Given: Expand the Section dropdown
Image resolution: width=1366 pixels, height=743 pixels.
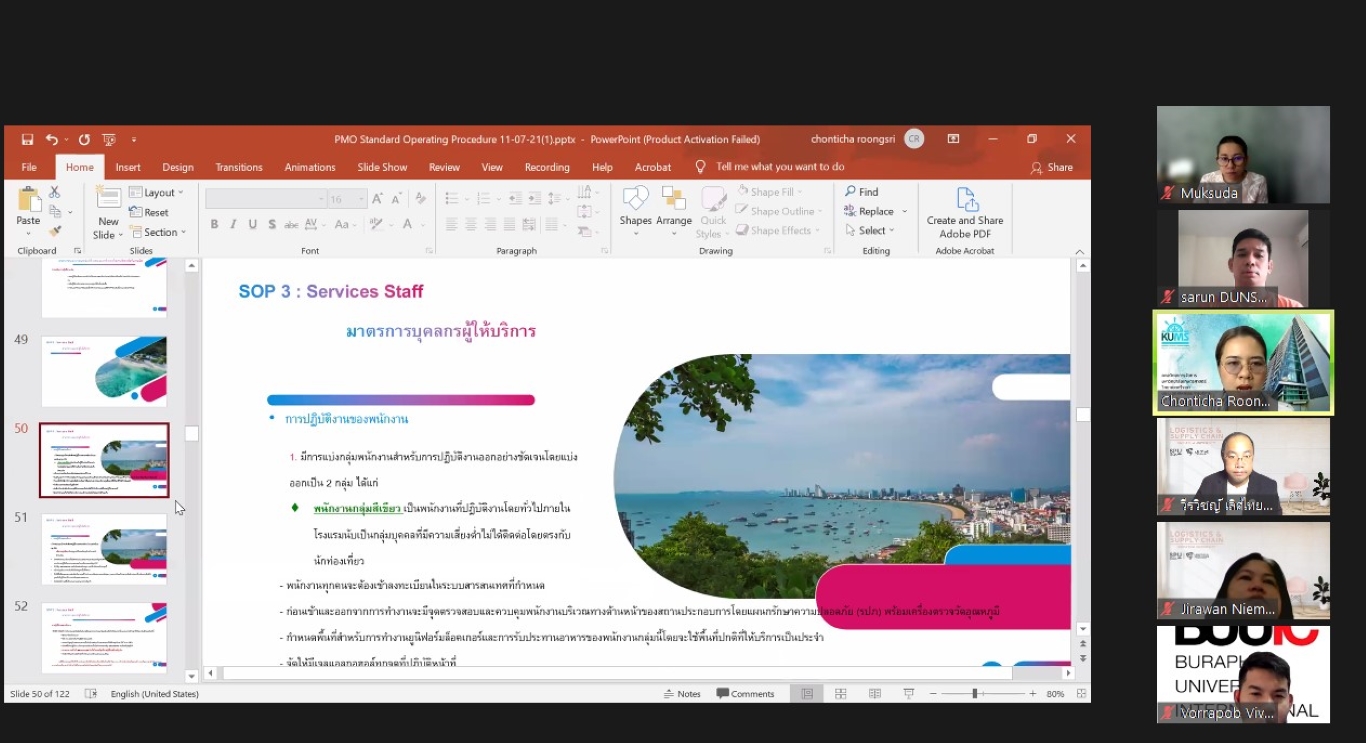Looking at the screenshot, I should [x=157, y=232].
